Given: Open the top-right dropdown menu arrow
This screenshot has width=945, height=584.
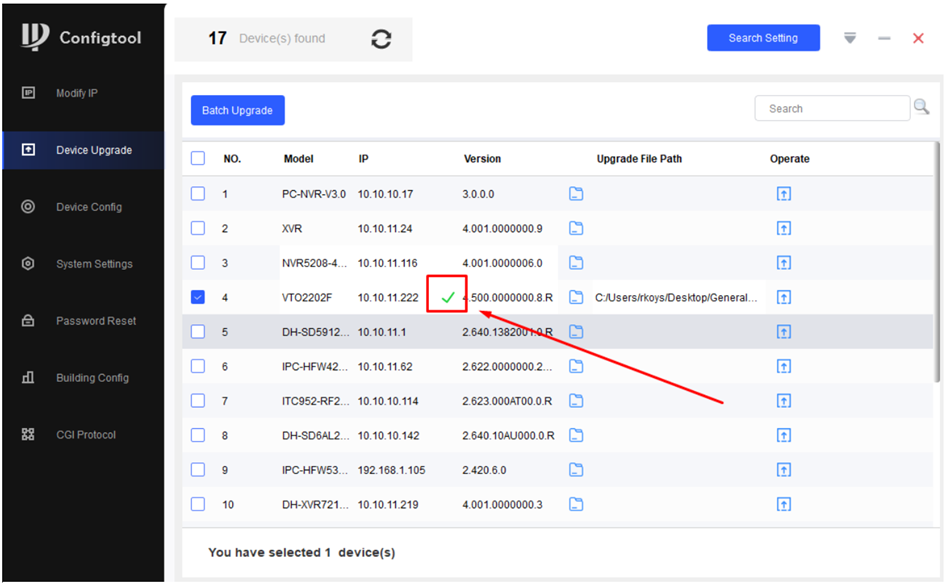Looking at the screenshot, I should point(850,38).
